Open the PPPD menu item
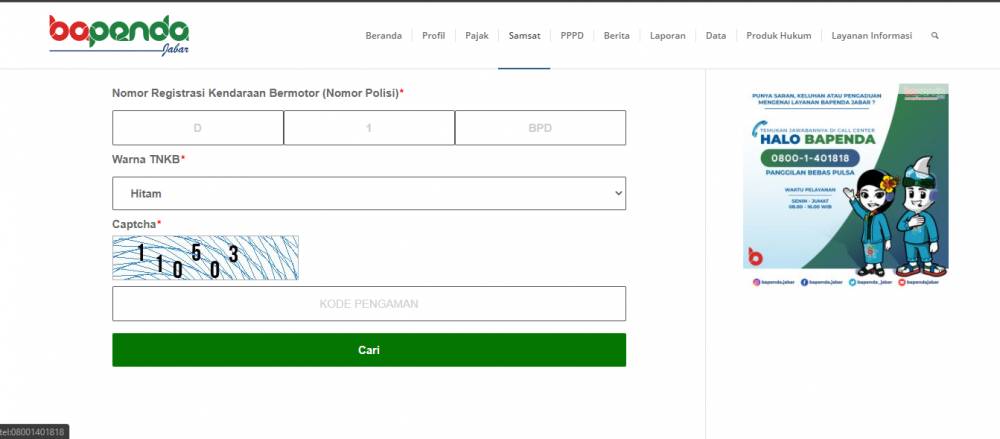1000x439 pixels. click(571, 36)
